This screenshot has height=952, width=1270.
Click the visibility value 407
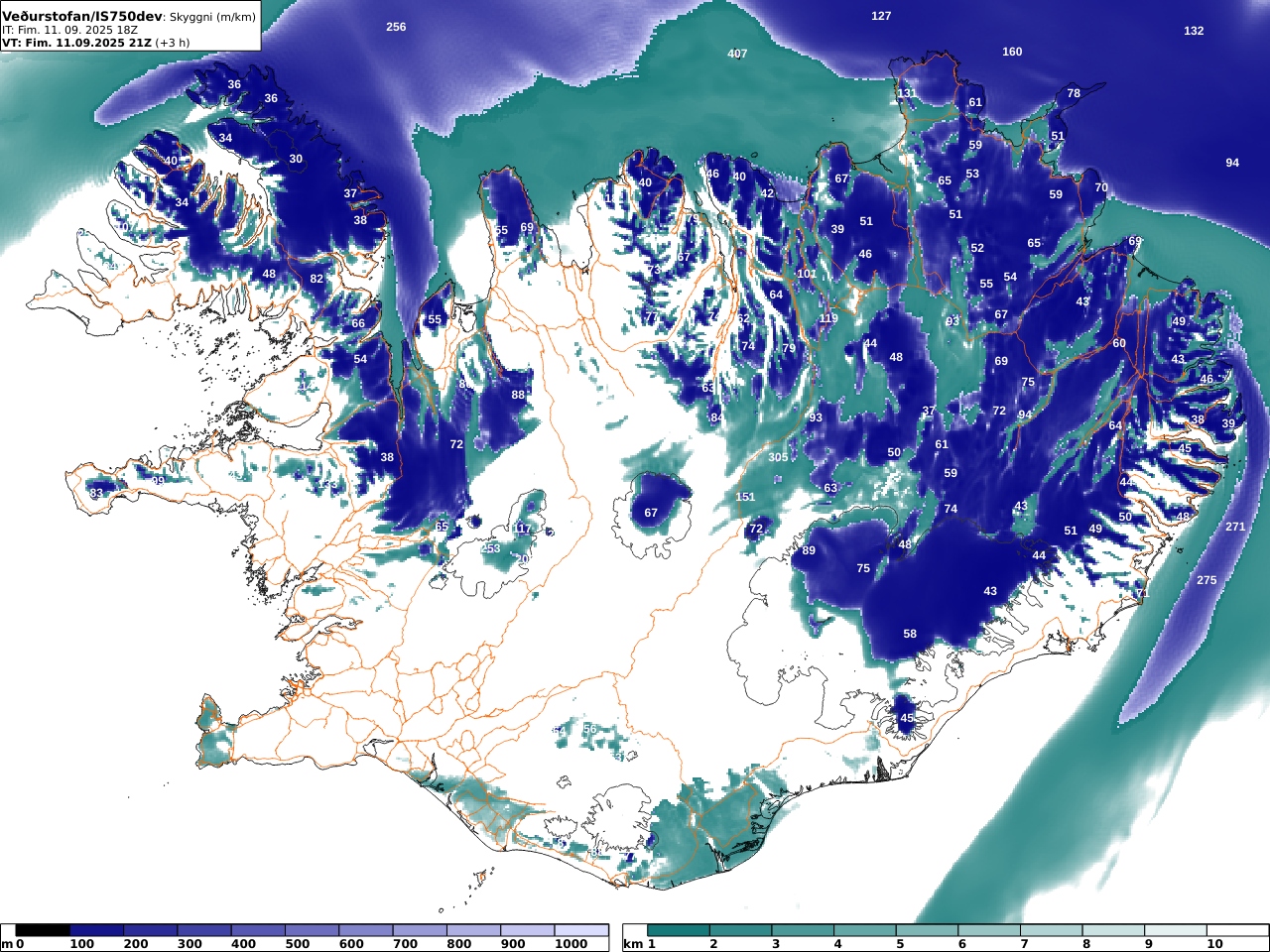click(737, 54)
